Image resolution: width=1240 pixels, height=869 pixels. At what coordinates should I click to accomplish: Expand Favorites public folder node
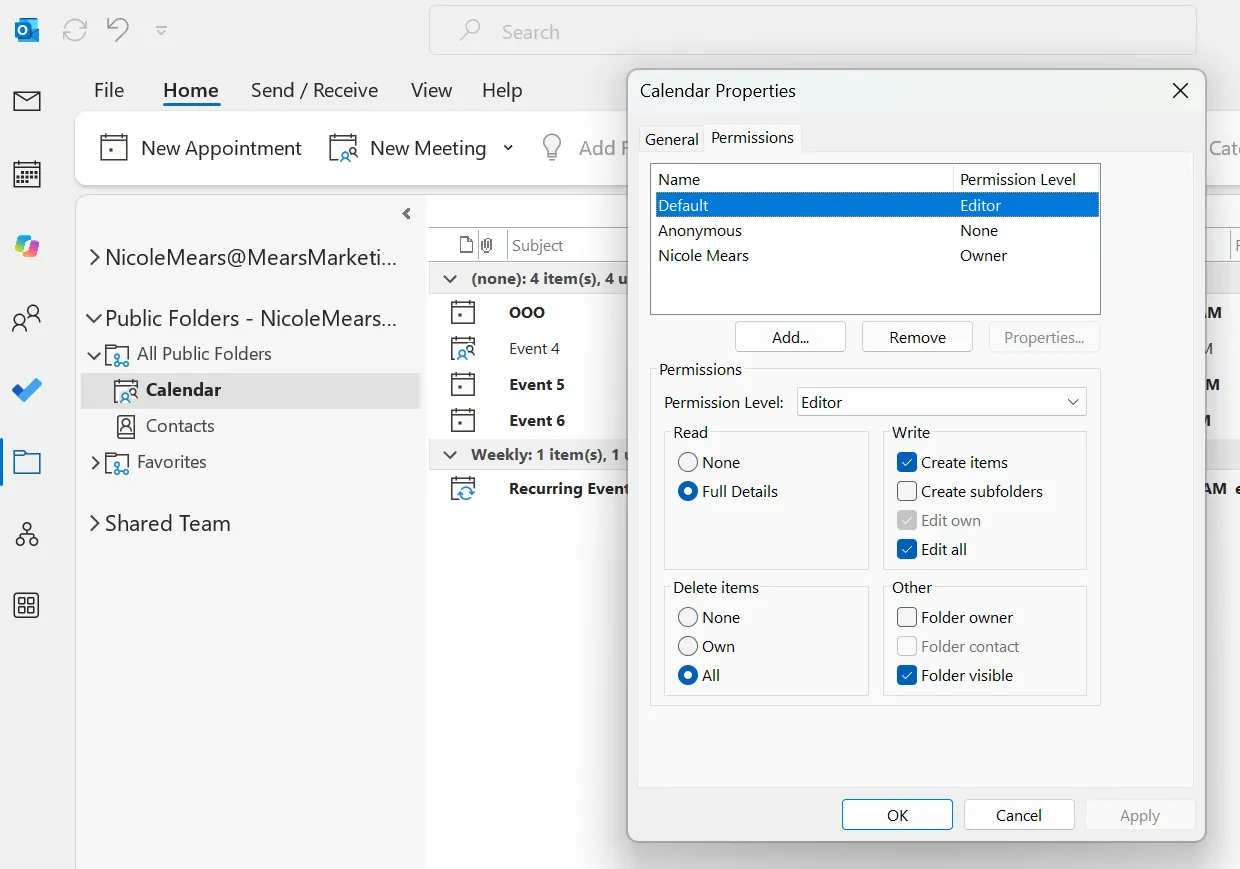[x=95, y=462]
